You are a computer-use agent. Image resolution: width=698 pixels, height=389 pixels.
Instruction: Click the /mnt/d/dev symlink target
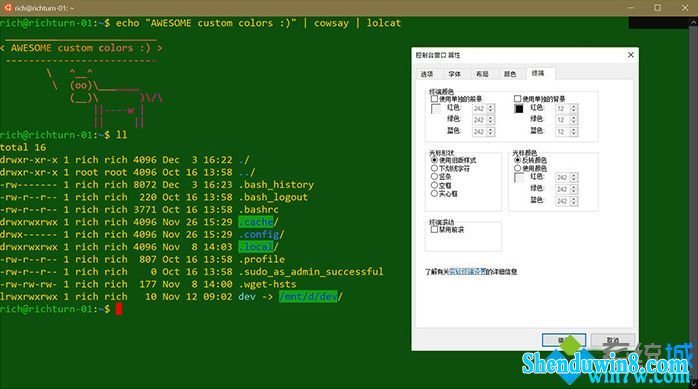click(308, 296)
